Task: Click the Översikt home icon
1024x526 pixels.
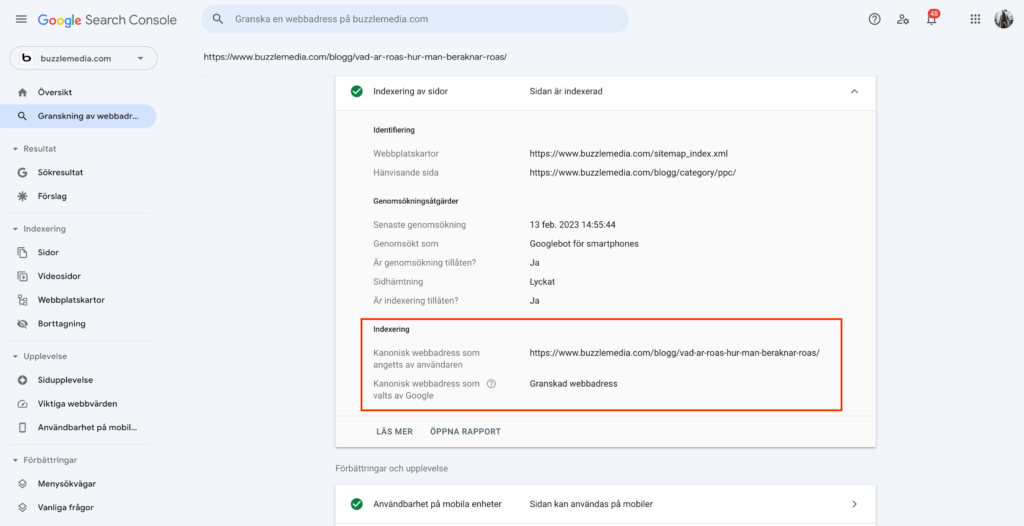Action: (22, 93)
